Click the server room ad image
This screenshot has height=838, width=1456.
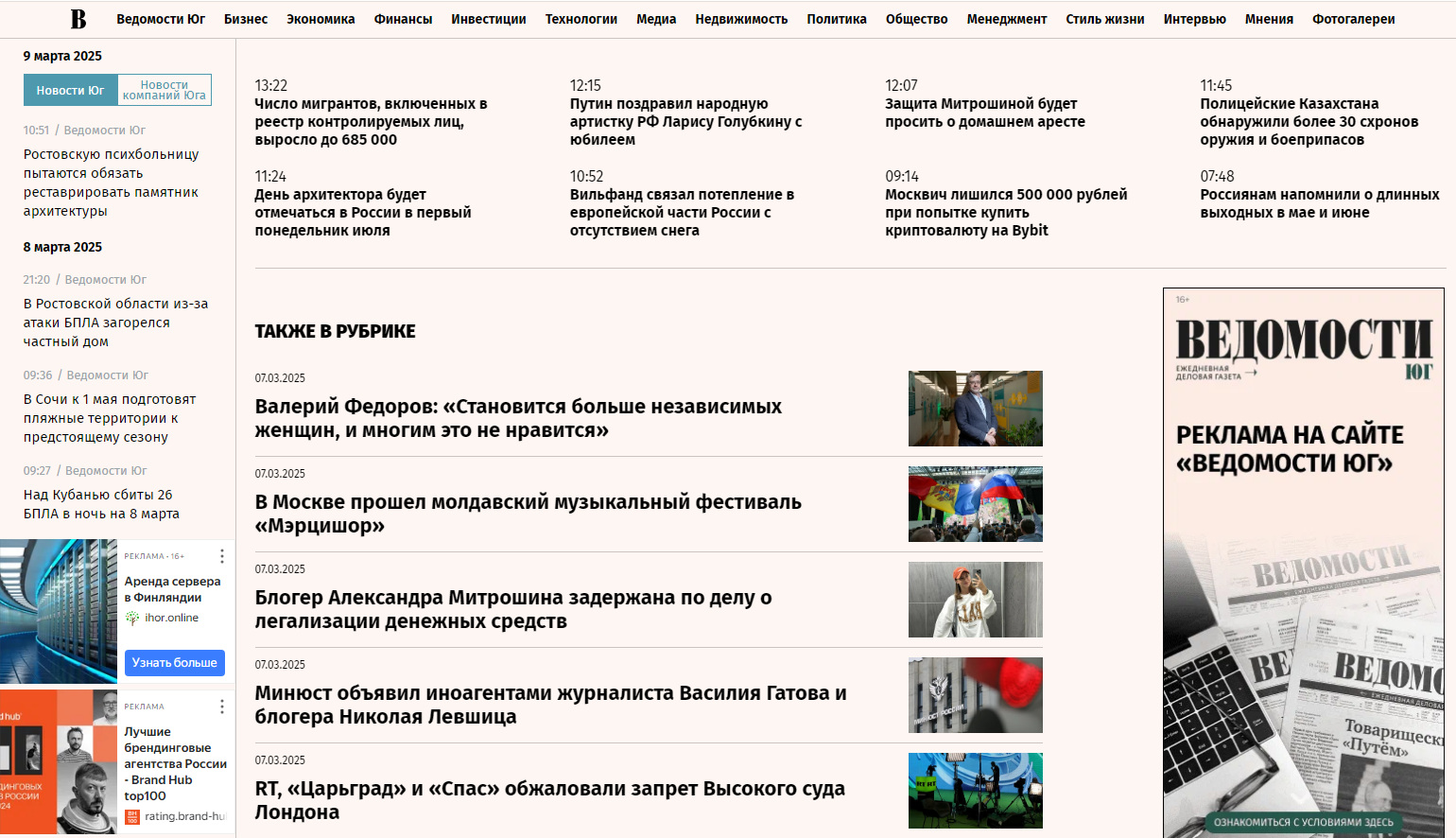coord(59,611)
